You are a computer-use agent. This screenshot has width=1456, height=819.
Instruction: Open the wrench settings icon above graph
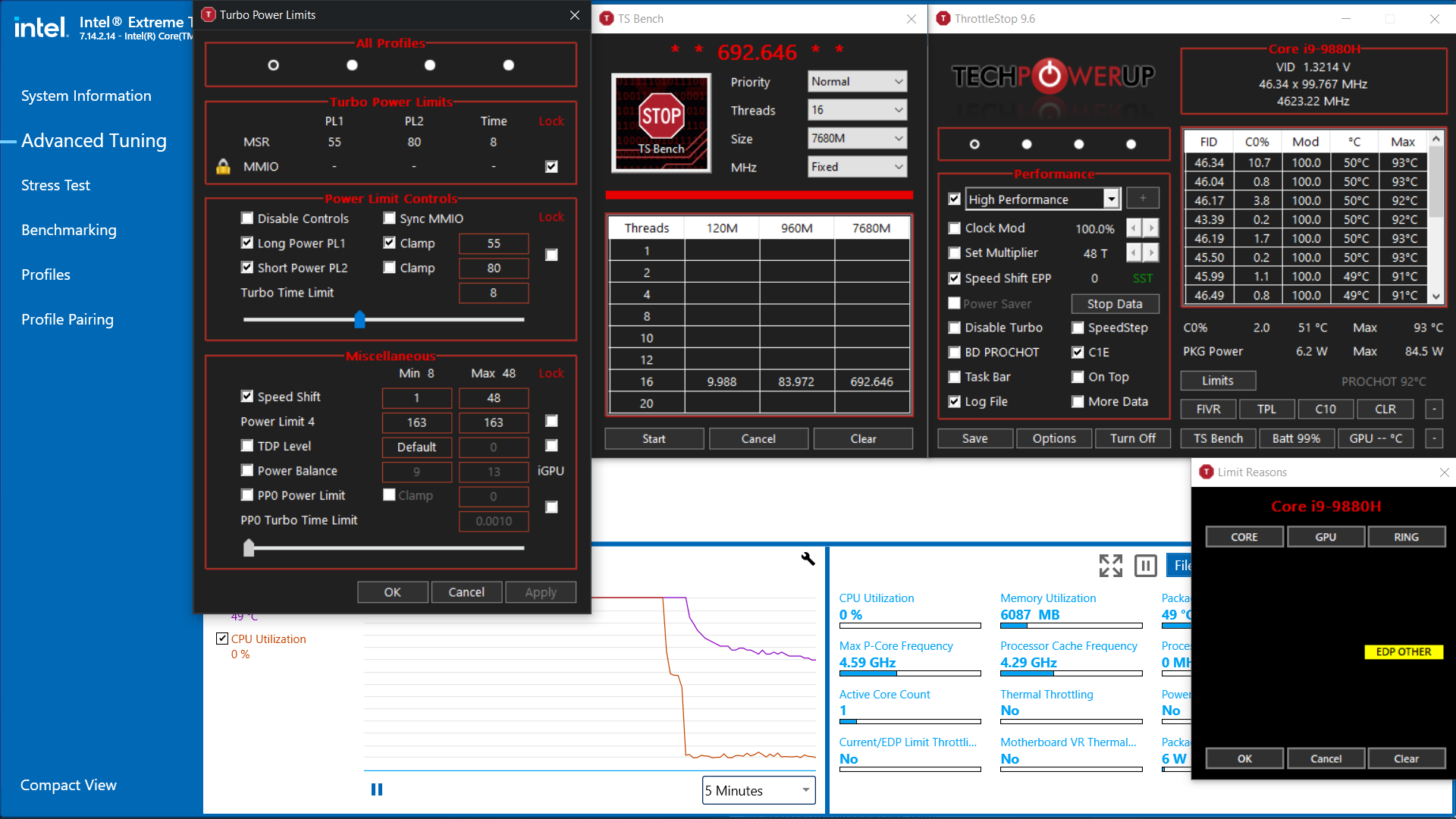(x=808, y=559)
